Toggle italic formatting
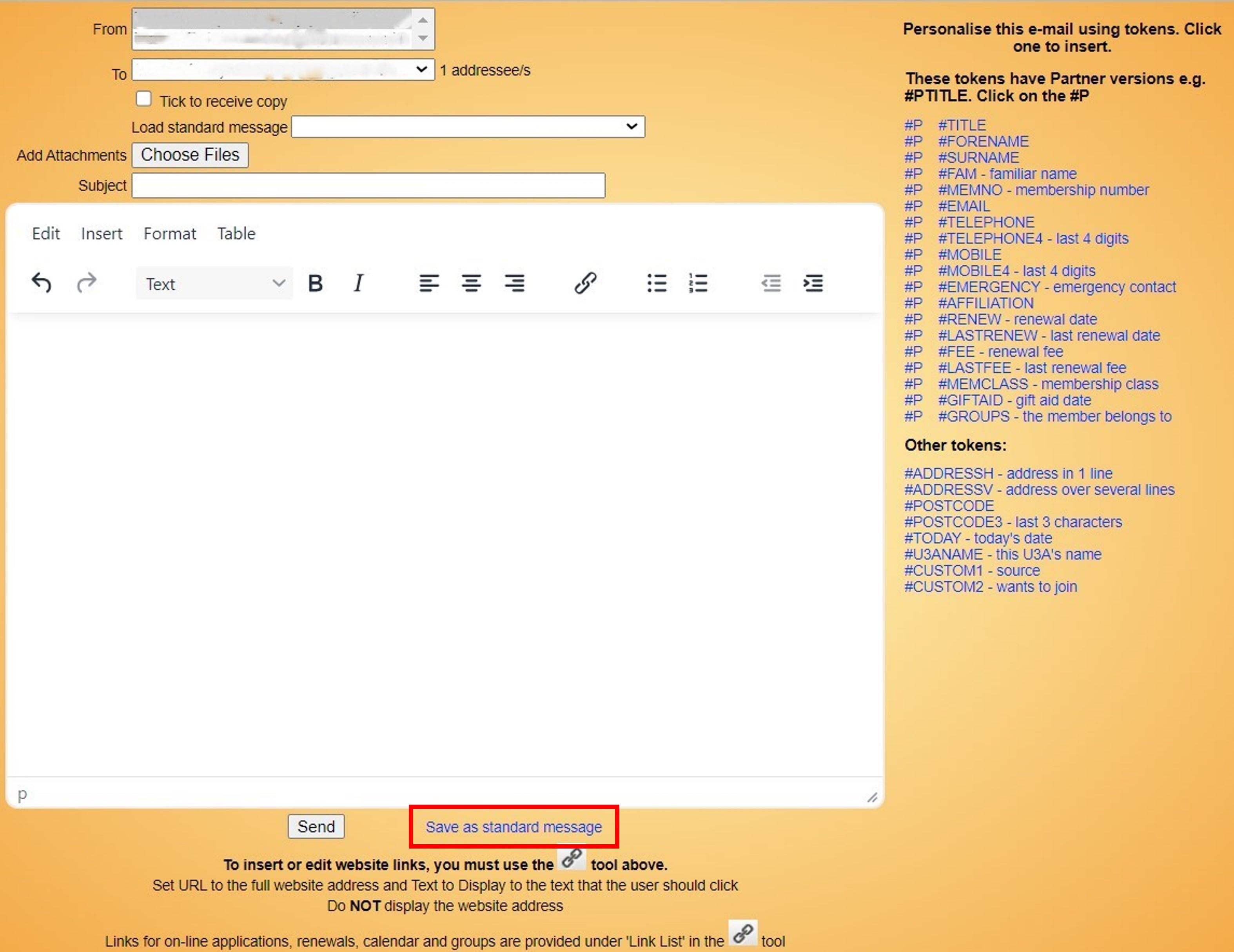 pyautogui.click(x=358, y=283)
